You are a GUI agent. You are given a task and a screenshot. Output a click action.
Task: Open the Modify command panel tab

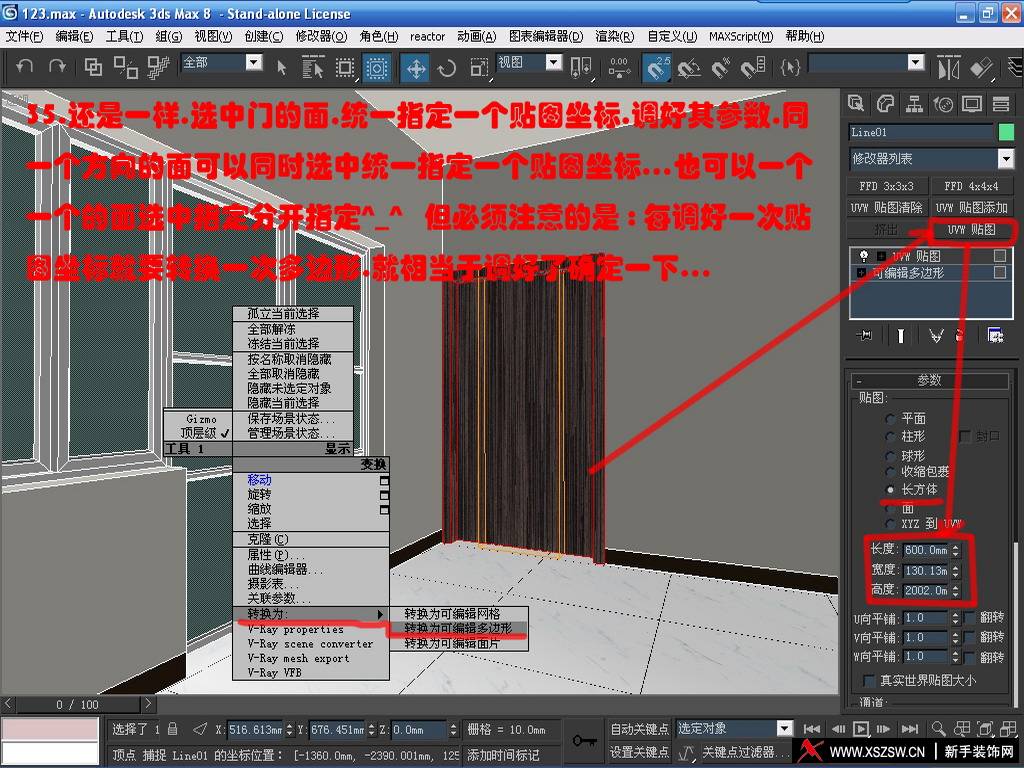pyautogui.click(x=885, y=103)
